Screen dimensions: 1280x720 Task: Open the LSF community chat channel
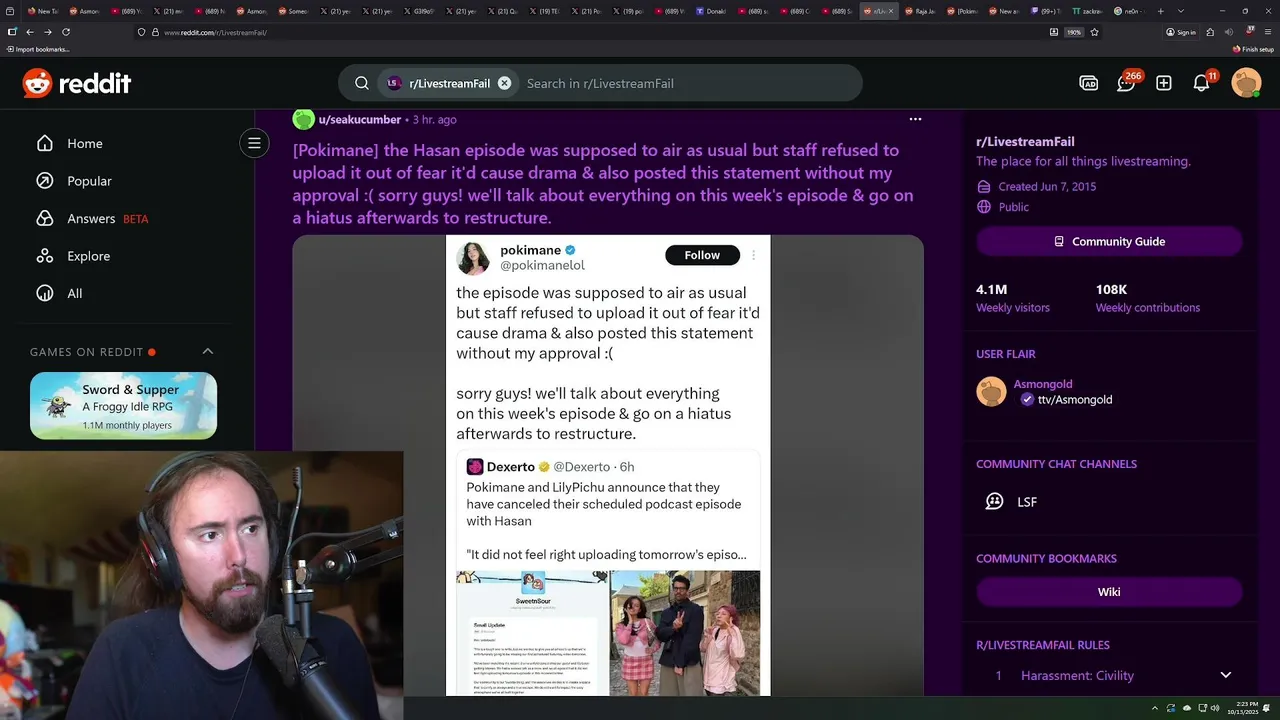tap(1027, 502)
